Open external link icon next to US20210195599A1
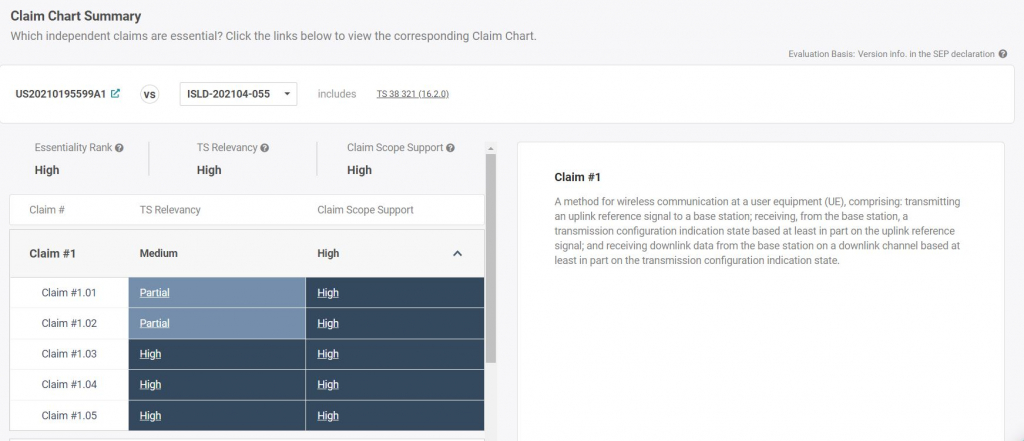The width and height of the screenshot is (1024, 441). pos(116,94)
